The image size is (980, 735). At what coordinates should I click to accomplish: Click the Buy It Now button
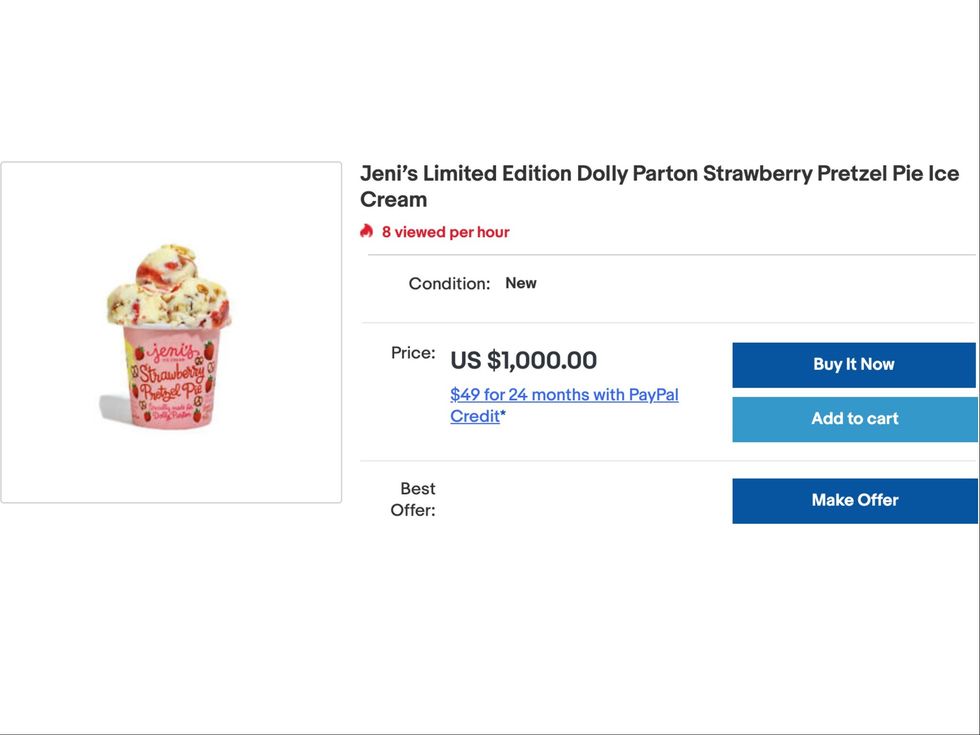point(854,364)
